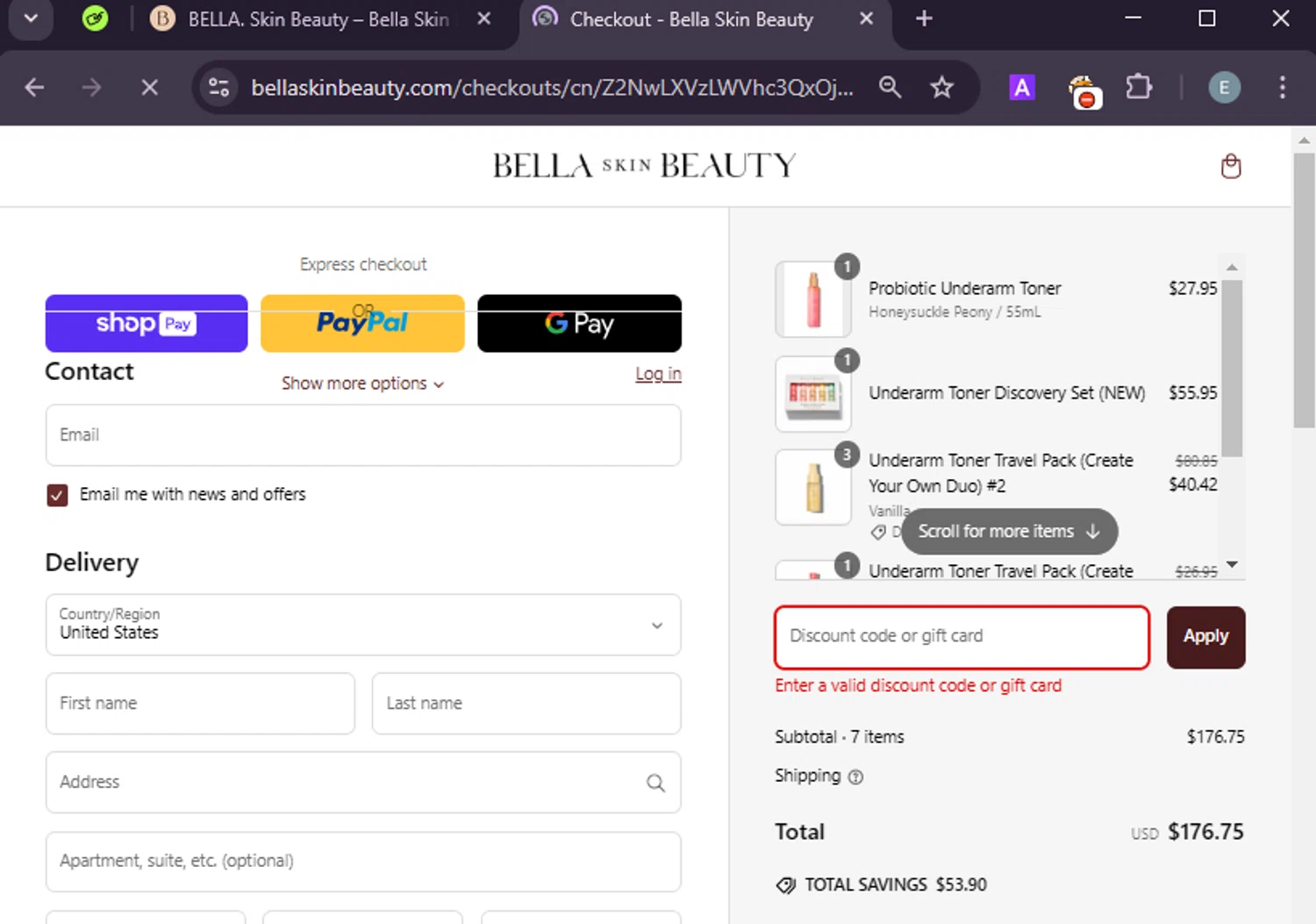Click the Apartment, suite field

363,862
